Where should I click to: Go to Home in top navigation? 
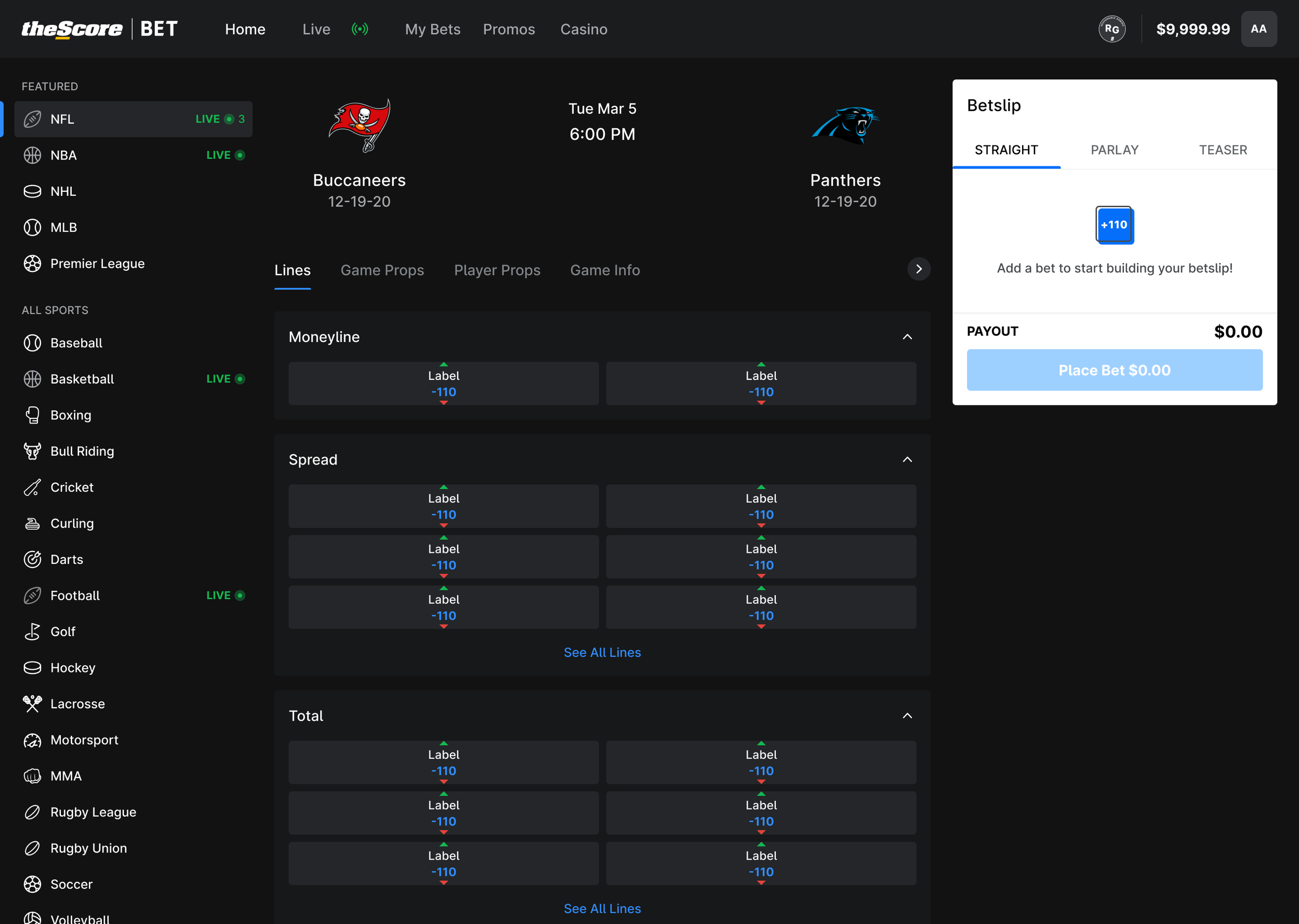[x=245, y=29]
